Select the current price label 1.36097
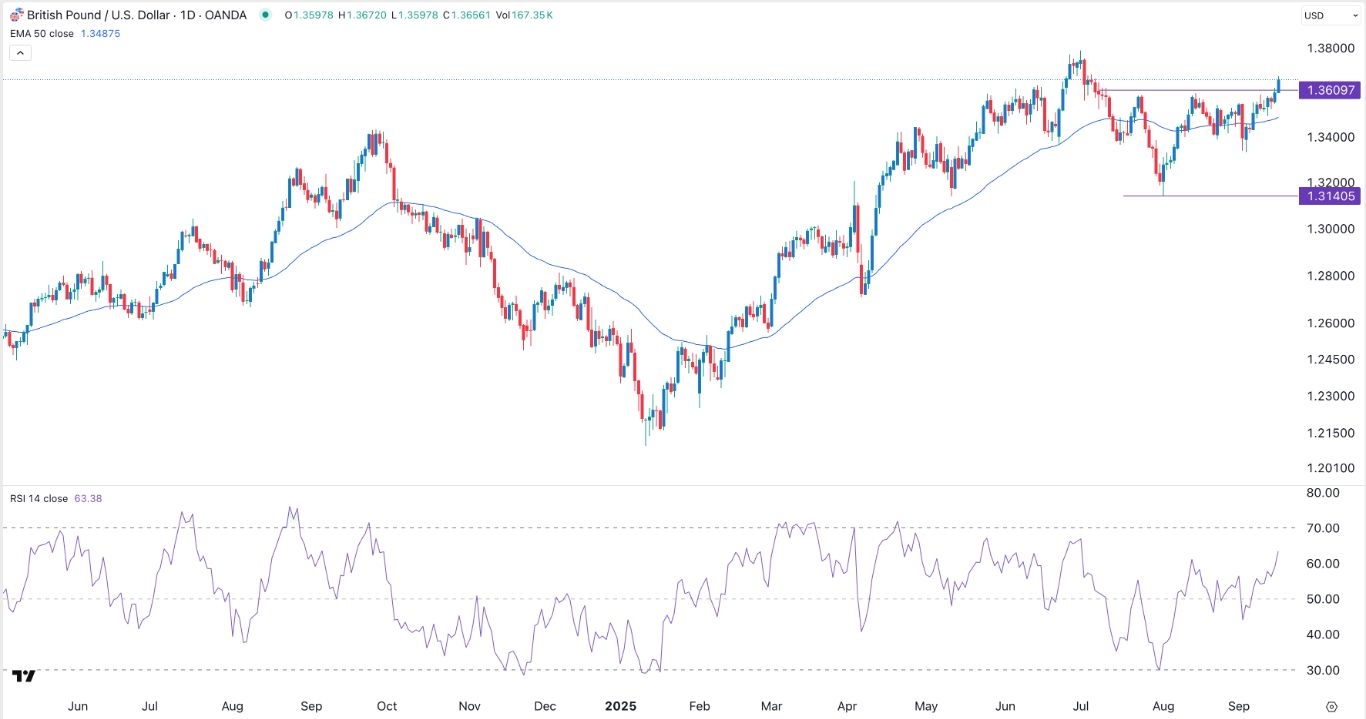This screenshot has height=719, width=1366. pyautogui.click(x=1332, y=90)
